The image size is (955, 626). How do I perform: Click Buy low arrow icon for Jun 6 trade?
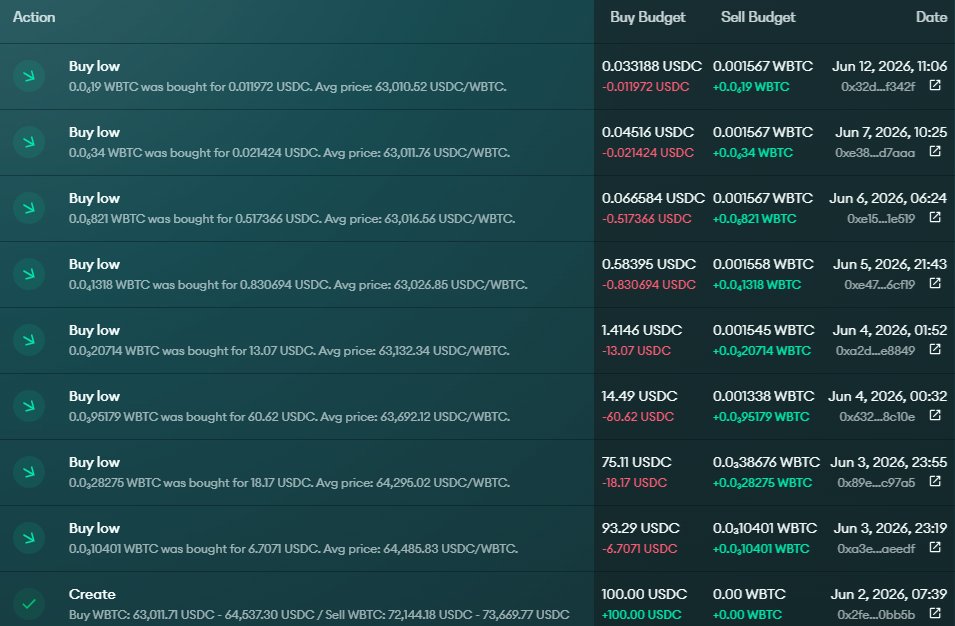tap(29, 208)
